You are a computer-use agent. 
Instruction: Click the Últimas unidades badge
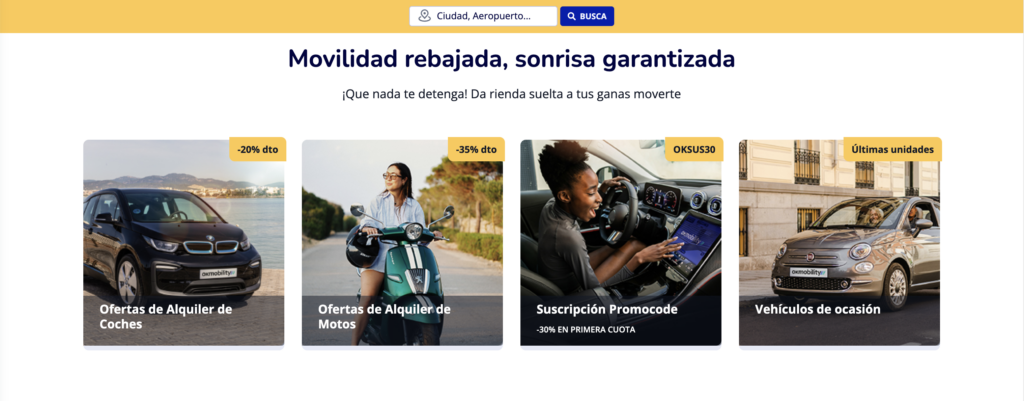893,149
